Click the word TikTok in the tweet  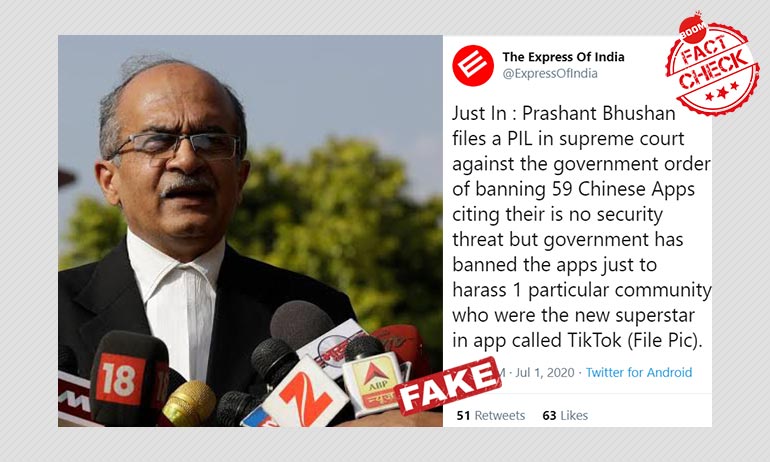click(595, 340)
